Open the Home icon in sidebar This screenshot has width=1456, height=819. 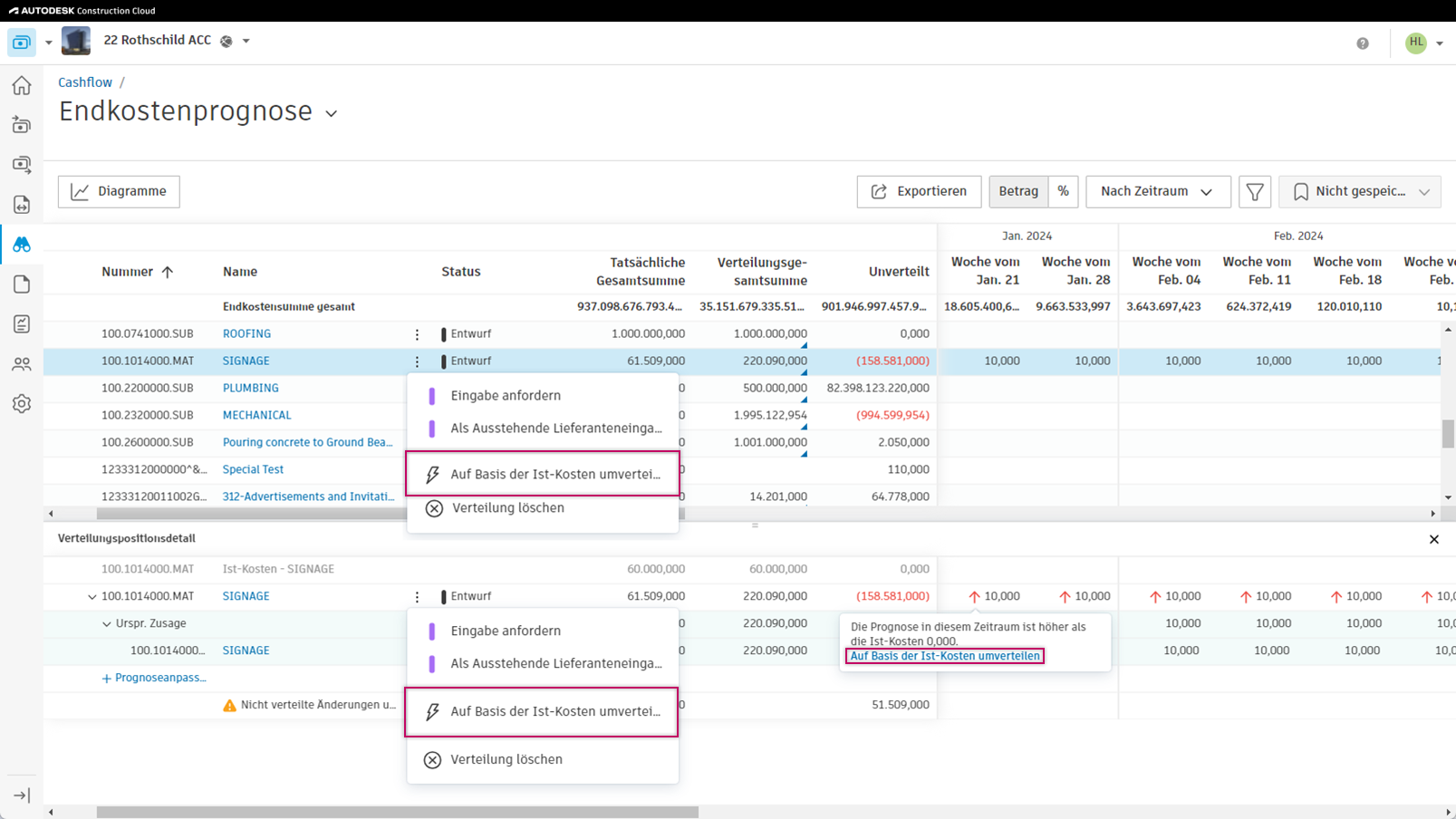pyautogui.click(x=22, y=85)
